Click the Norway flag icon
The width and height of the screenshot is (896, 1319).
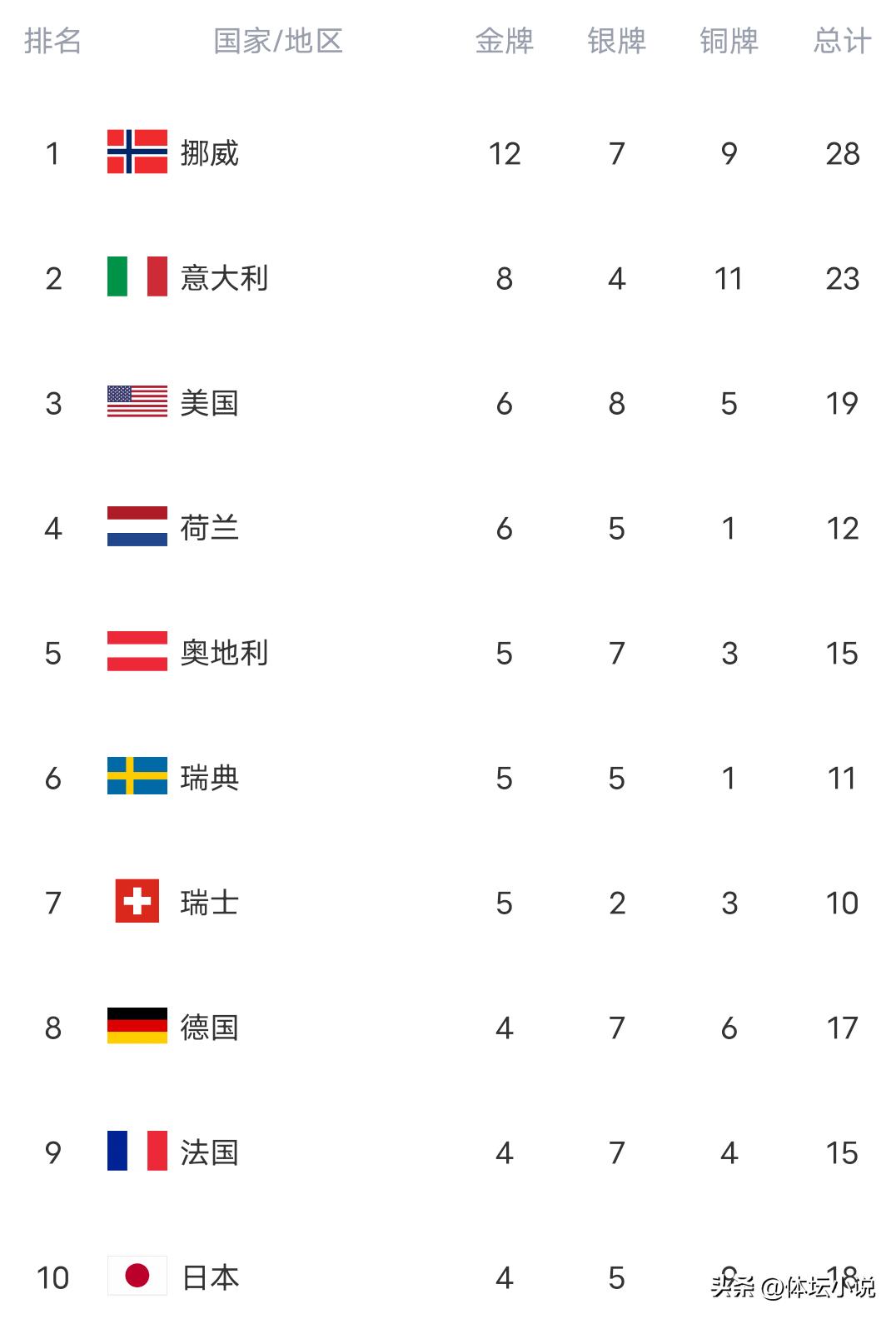click(137, 152)
